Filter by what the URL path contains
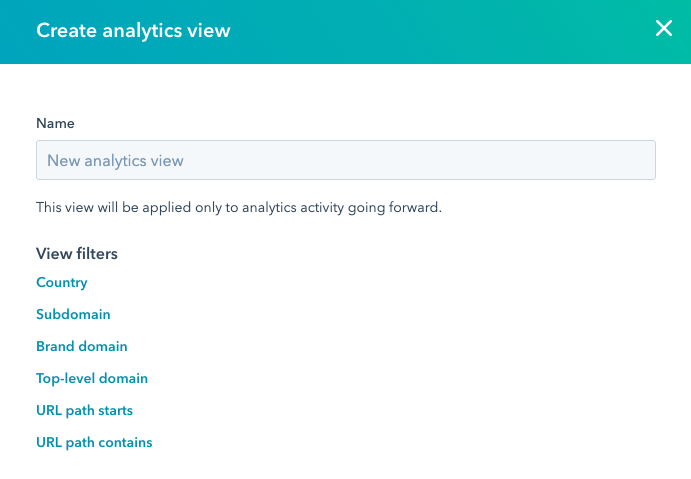The image size is (691, 479). [94, 443]
